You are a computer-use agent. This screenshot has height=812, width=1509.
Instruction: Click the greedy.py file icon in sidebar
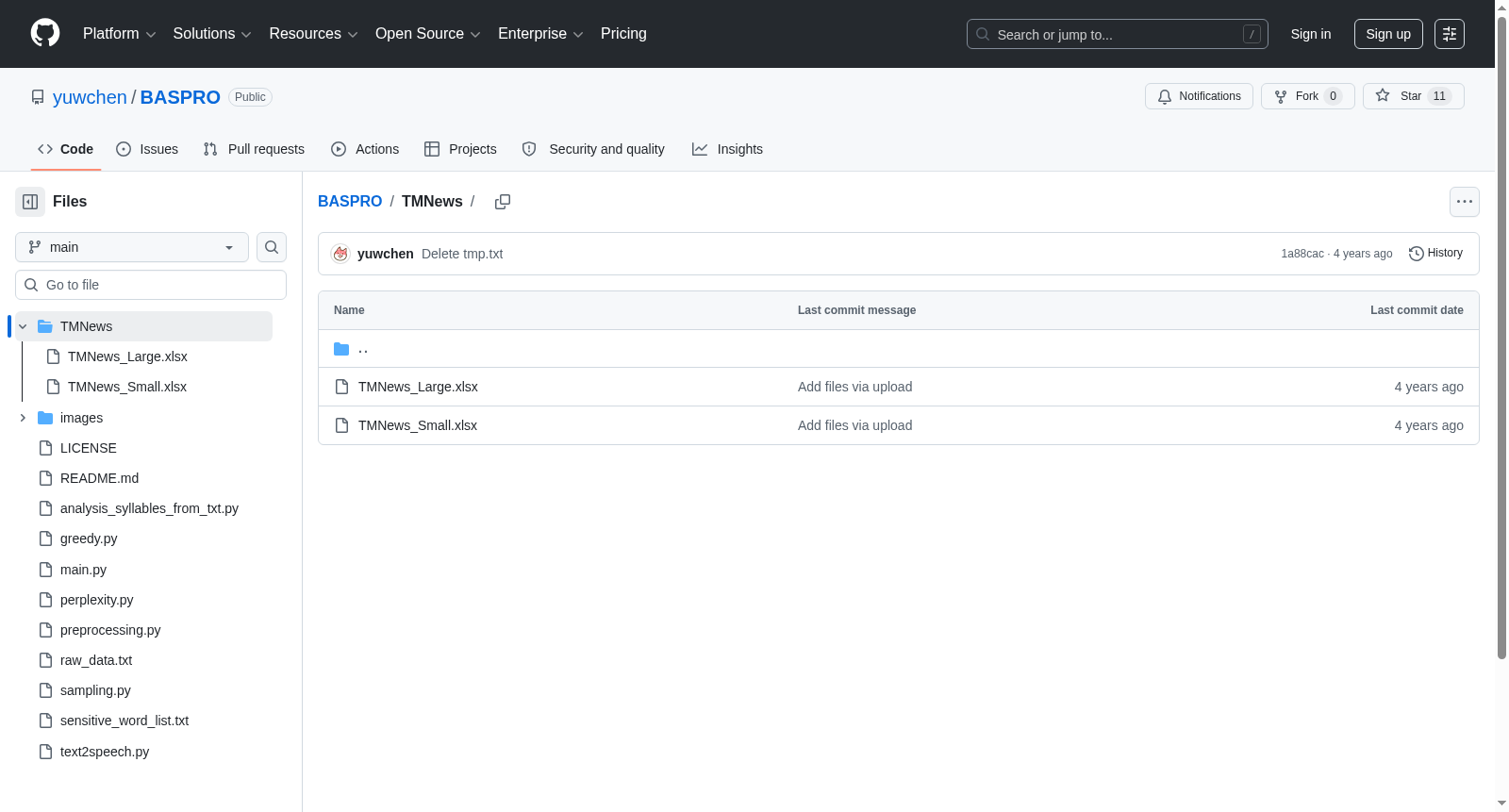45,539
